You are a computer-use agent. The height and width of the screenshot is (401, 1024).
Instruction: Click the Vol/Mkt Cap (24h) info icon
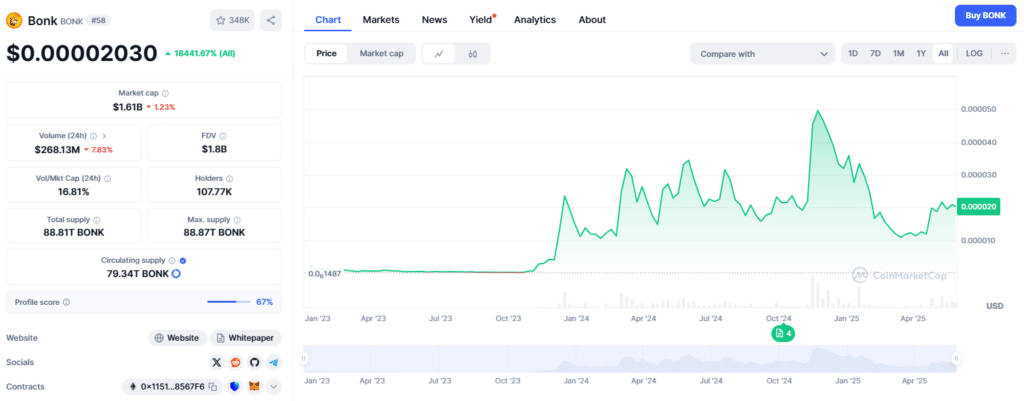pos(108,178)
